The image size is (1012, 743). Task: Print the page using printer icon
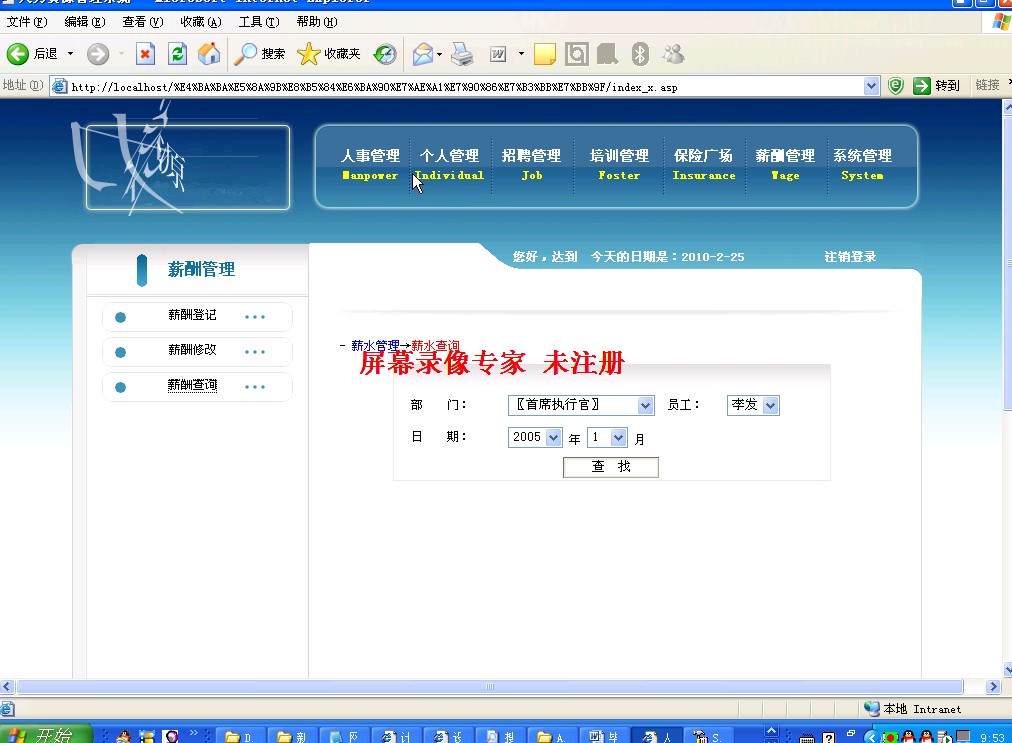click(x=462, y=54)
